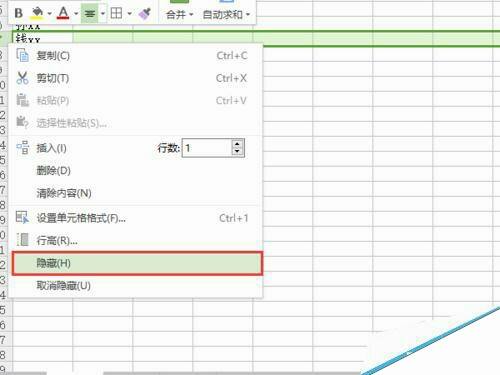Image resolution: width=500 pixels, height=375 pixels.
Task: Open borders dropdown arrow
Action: pyautogui.click(x=129, y=14)
